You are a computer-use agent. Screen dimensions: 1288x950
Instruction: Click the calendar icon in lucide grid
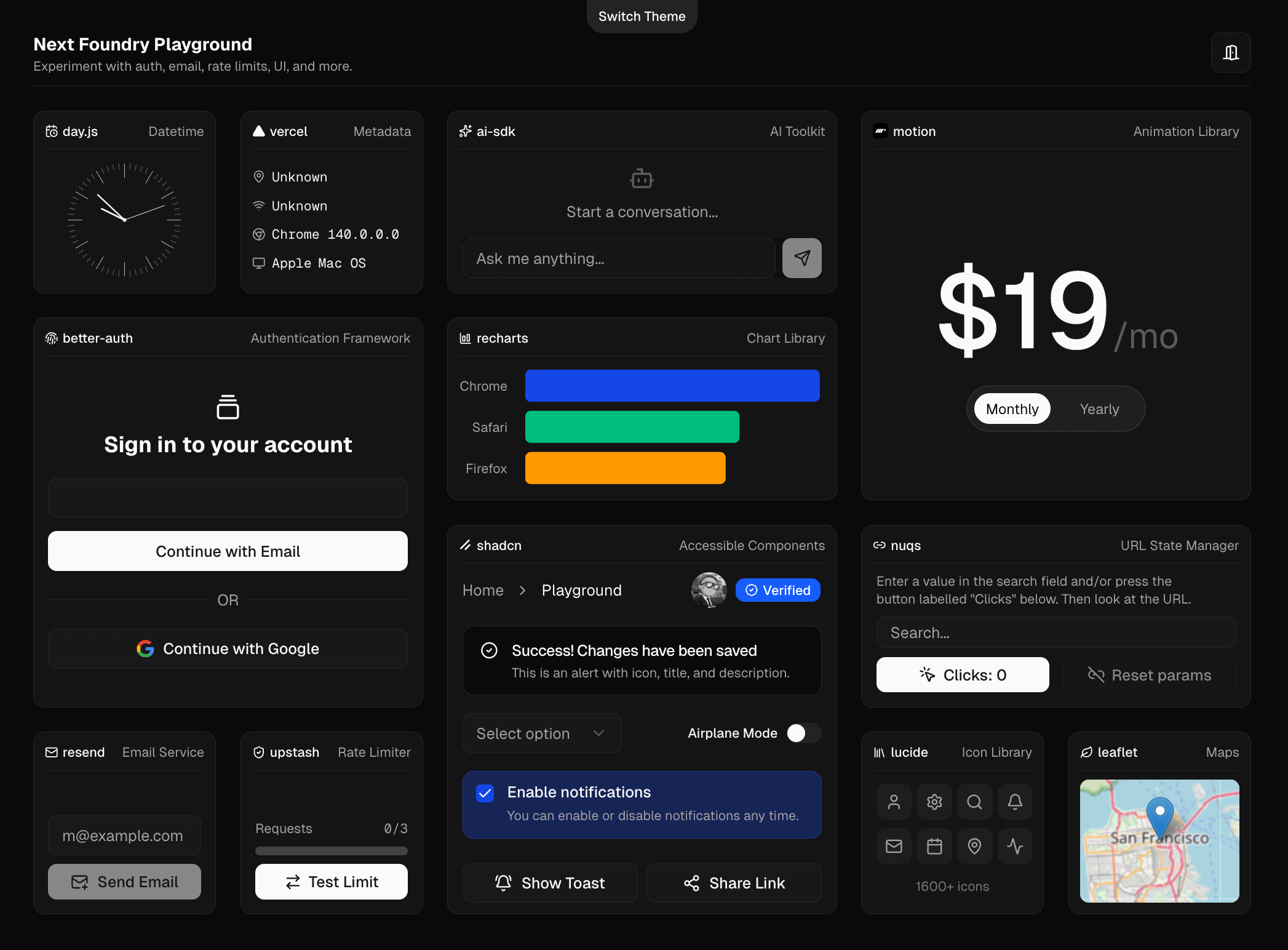934,847
